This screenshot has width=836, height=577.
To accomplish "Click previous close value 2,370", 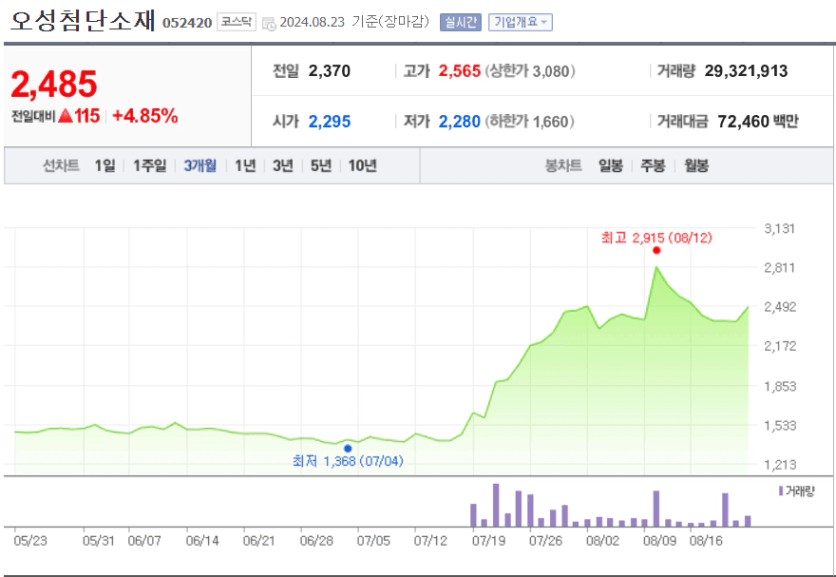I will [x=329, y=71].
